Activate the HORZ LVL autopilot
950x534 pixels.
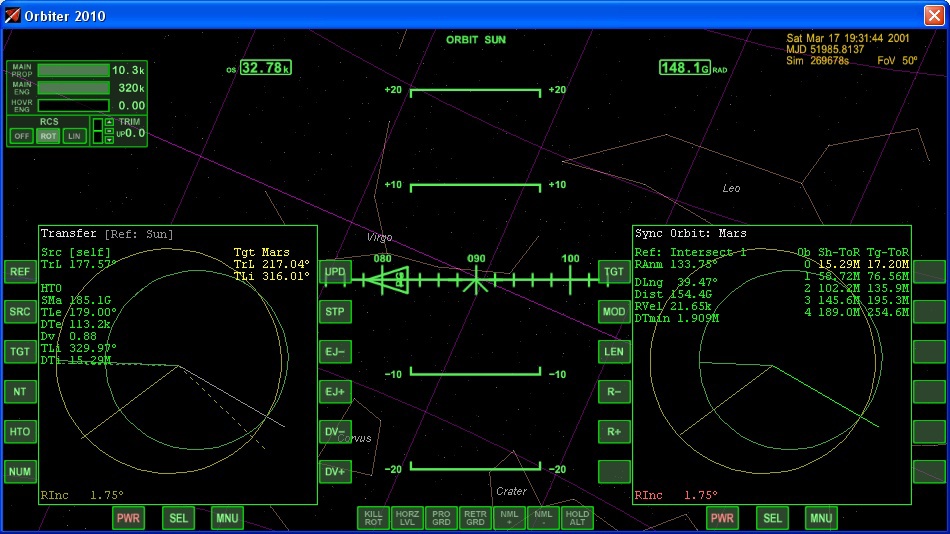(407, 518)
